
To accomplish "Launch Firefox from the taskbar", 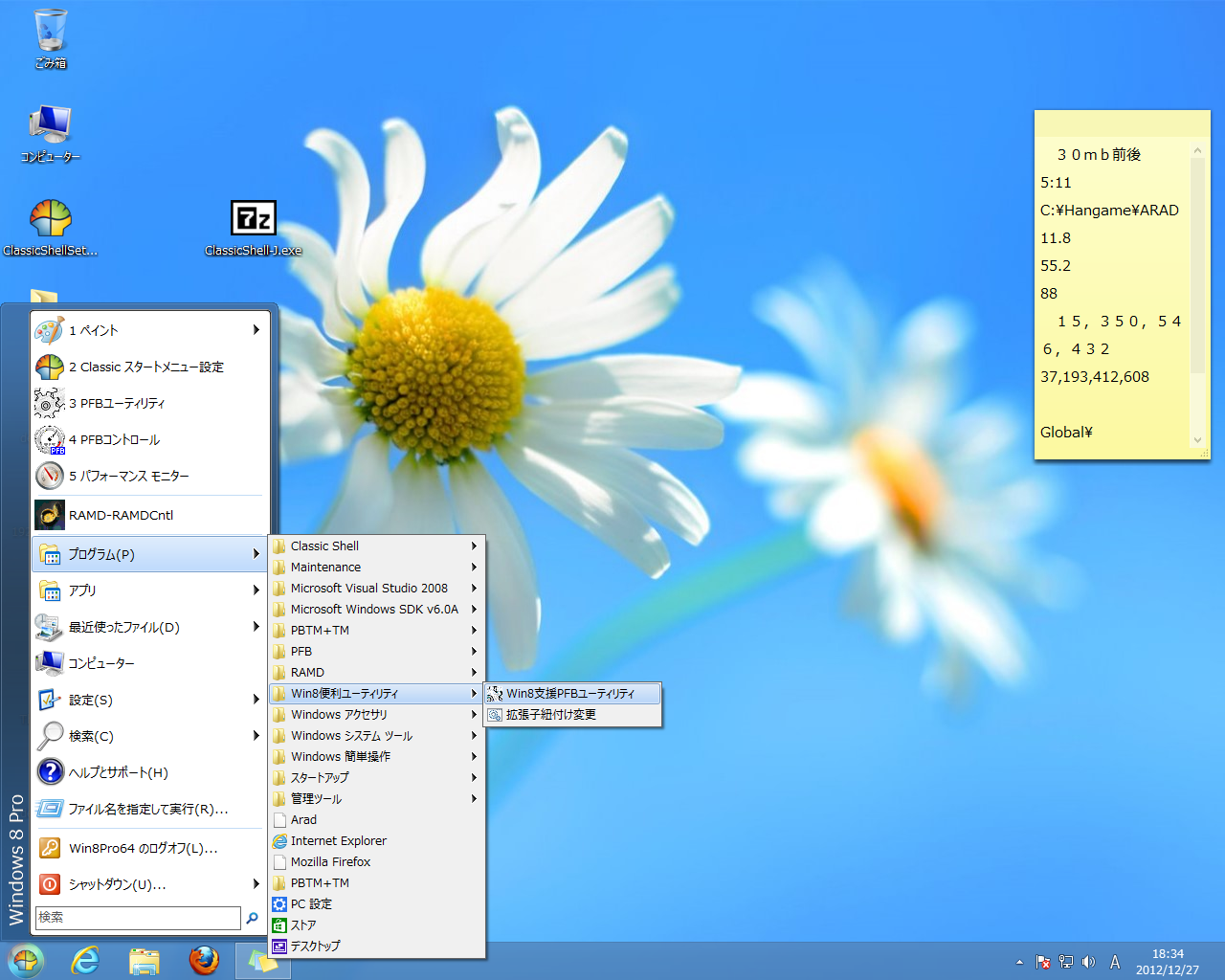I will point(204,960).
